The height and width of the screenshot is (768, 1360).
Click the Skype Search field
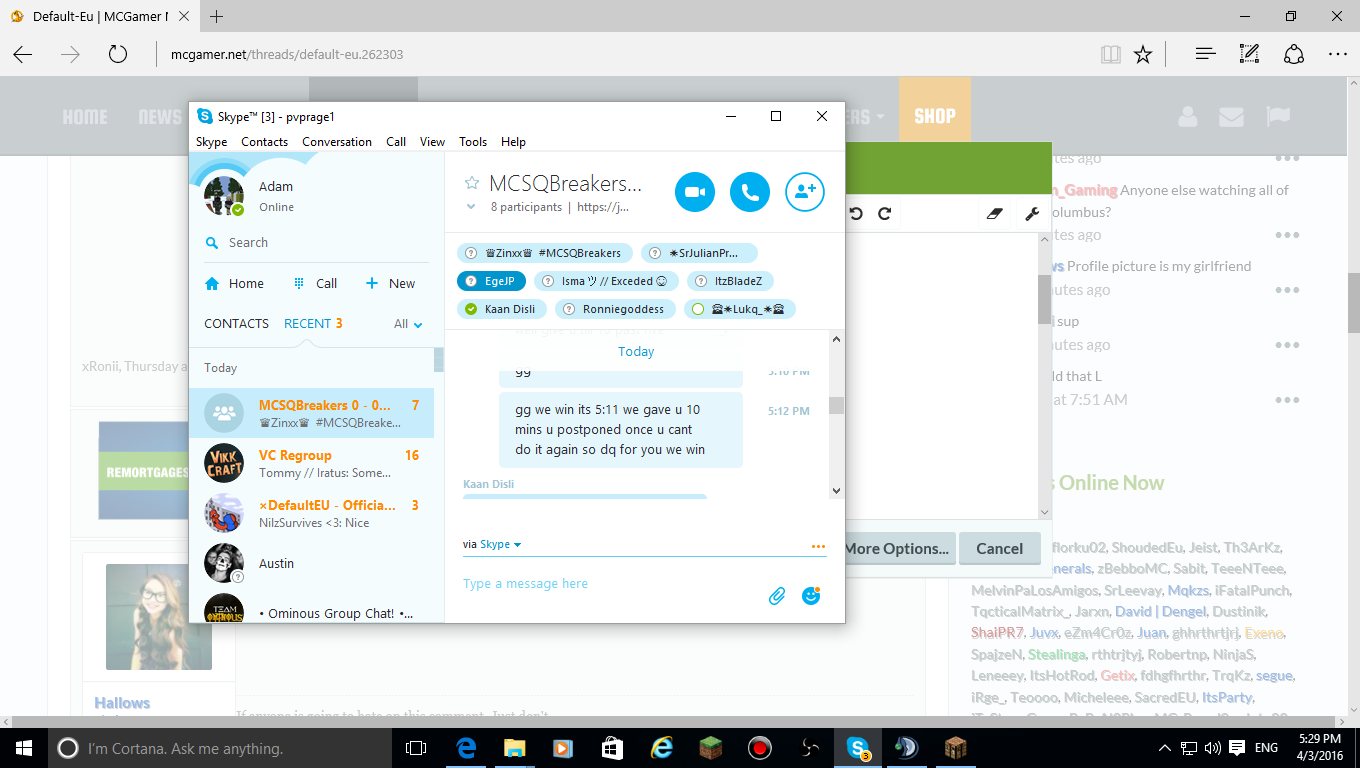click(x=316, y=243)
